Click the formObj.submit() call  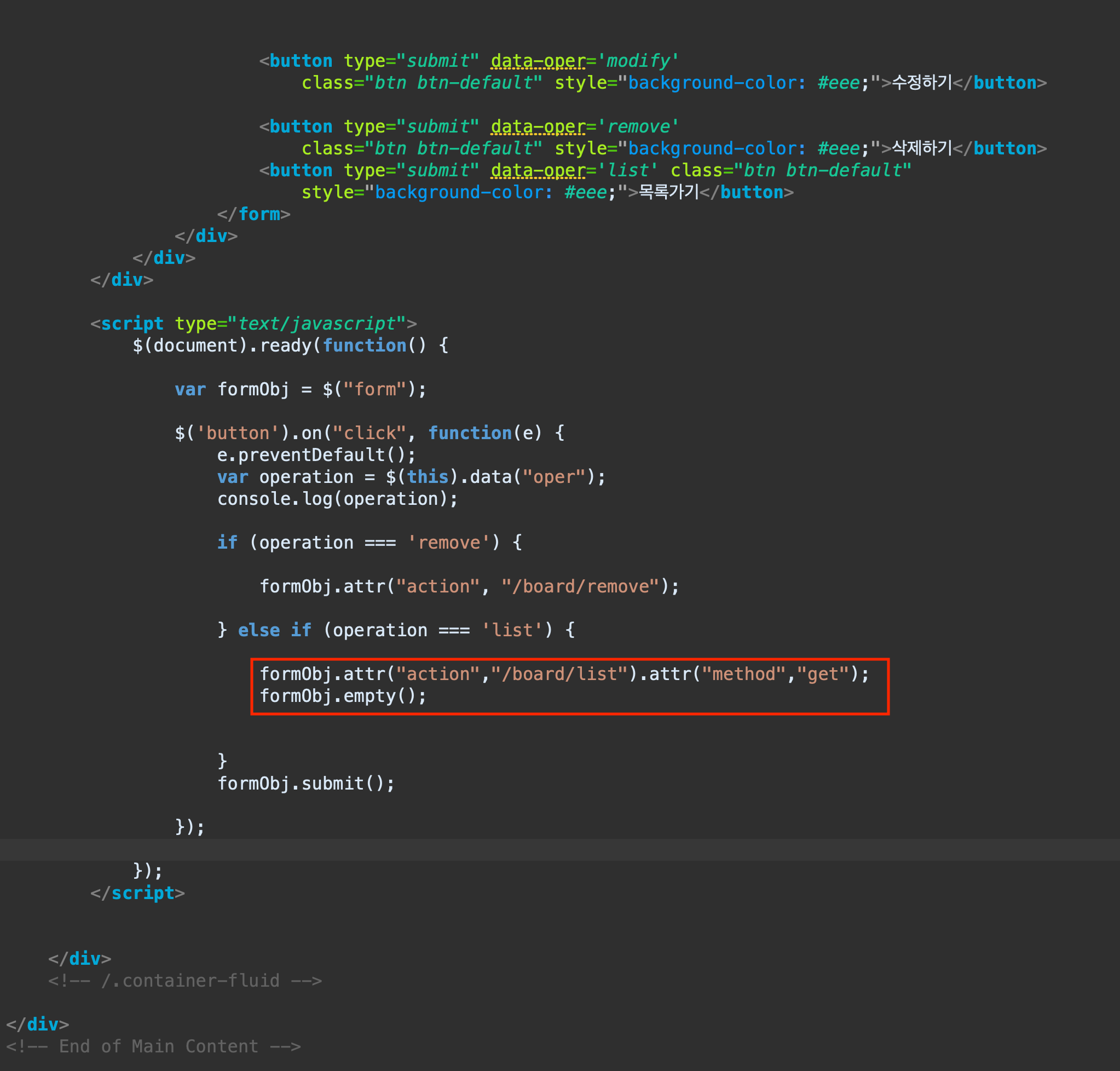tap(306, 784)
